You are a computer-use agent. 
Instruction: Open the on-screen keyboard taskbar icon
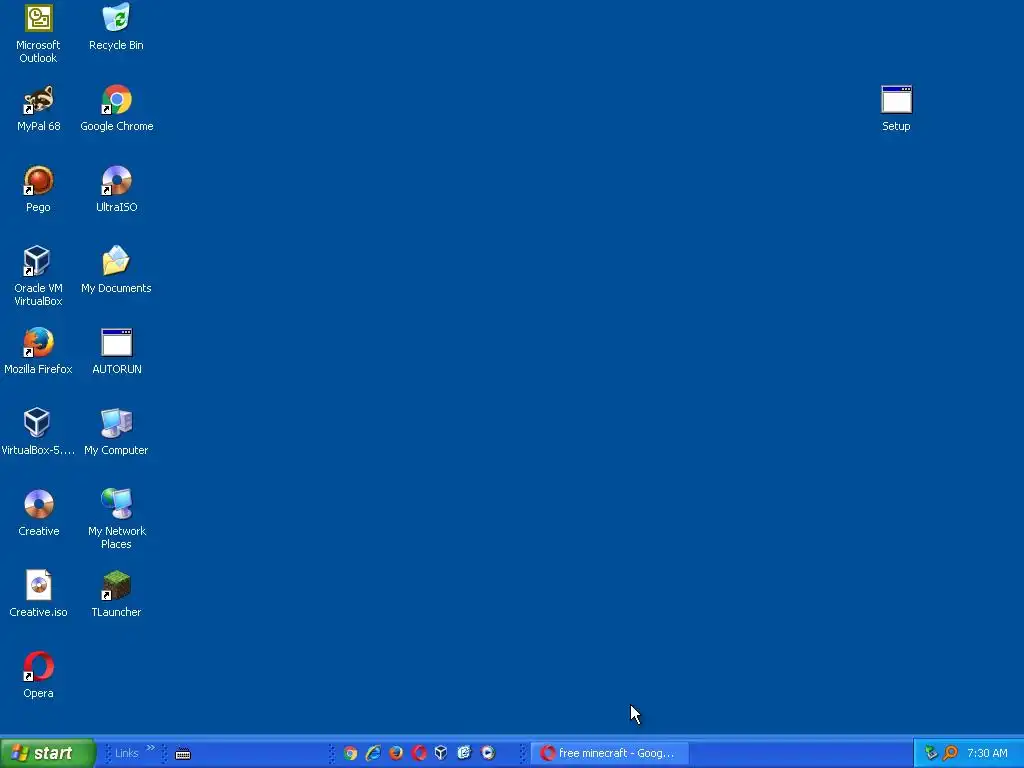183,754
